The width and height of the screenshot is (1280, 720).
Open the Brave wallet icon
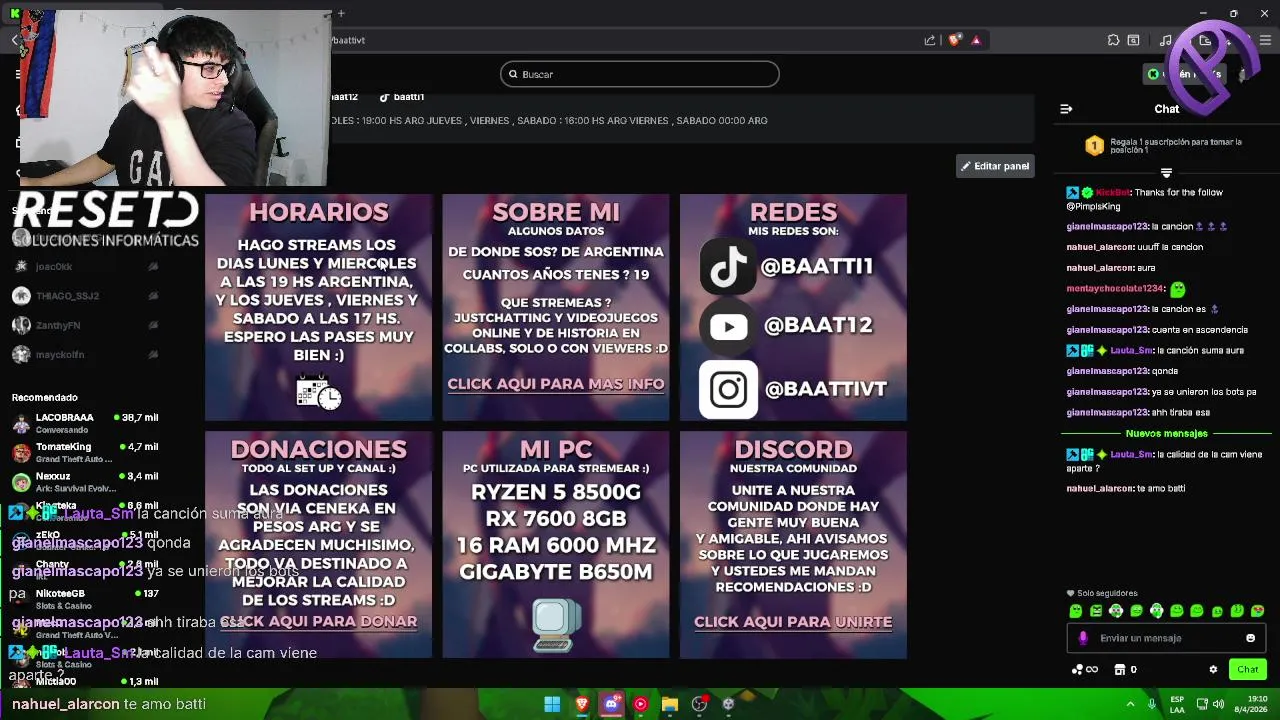[1205, 40]
